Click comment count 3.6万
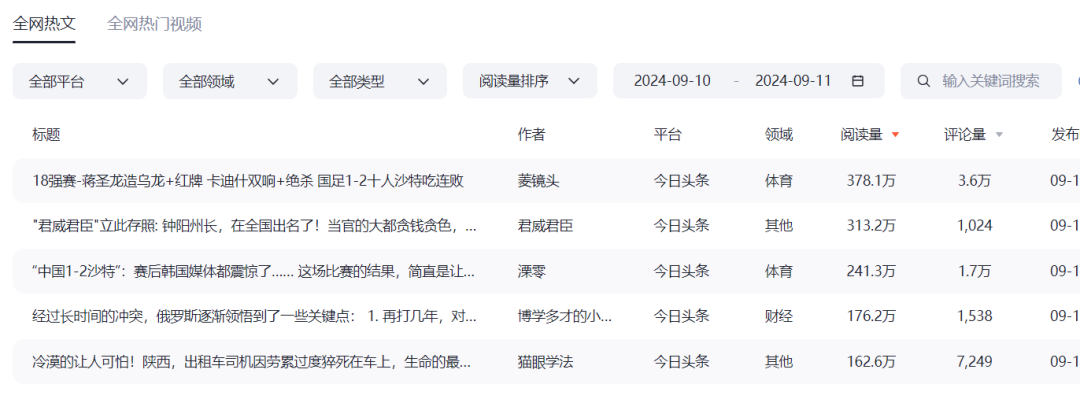 click(x=975, y=181)
